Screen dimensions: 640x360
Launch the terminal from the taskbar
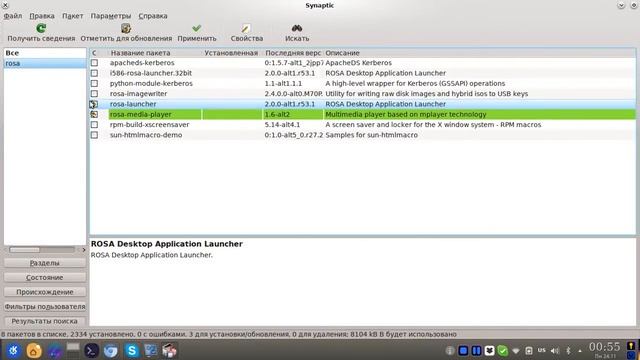91,351
